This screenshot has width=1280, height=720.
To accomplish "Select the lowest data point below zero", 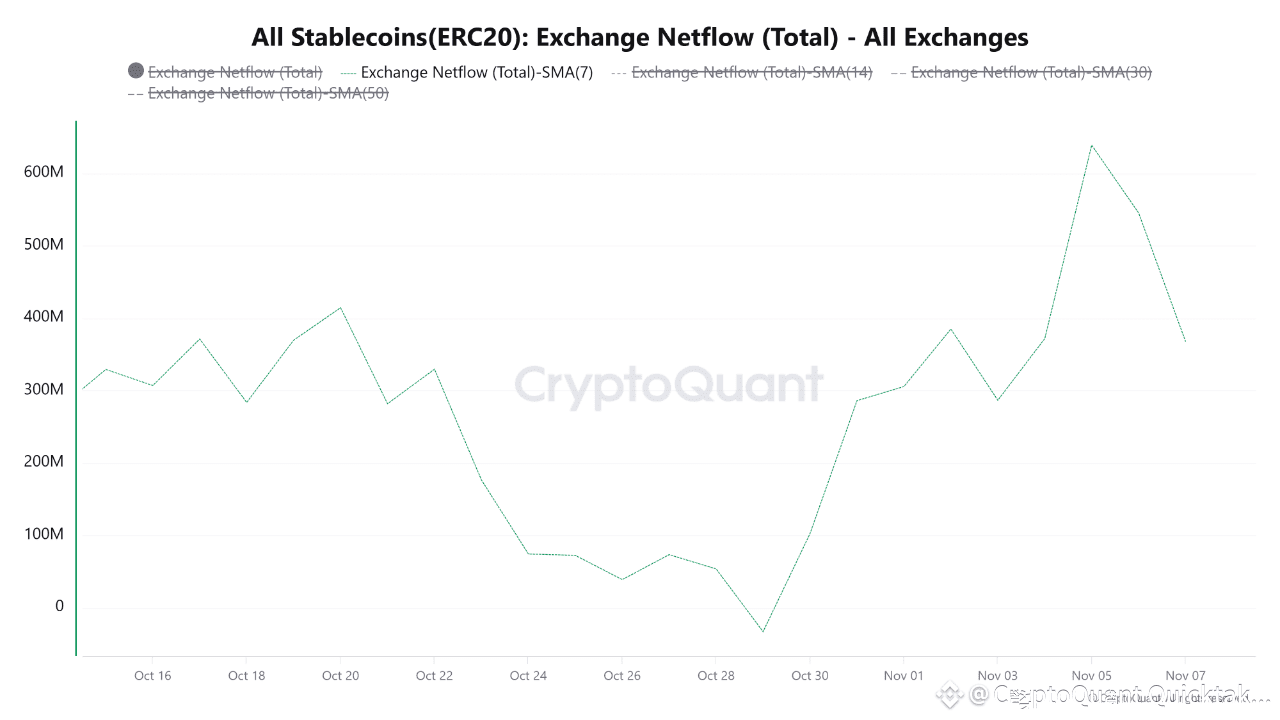I will [763, 631].
